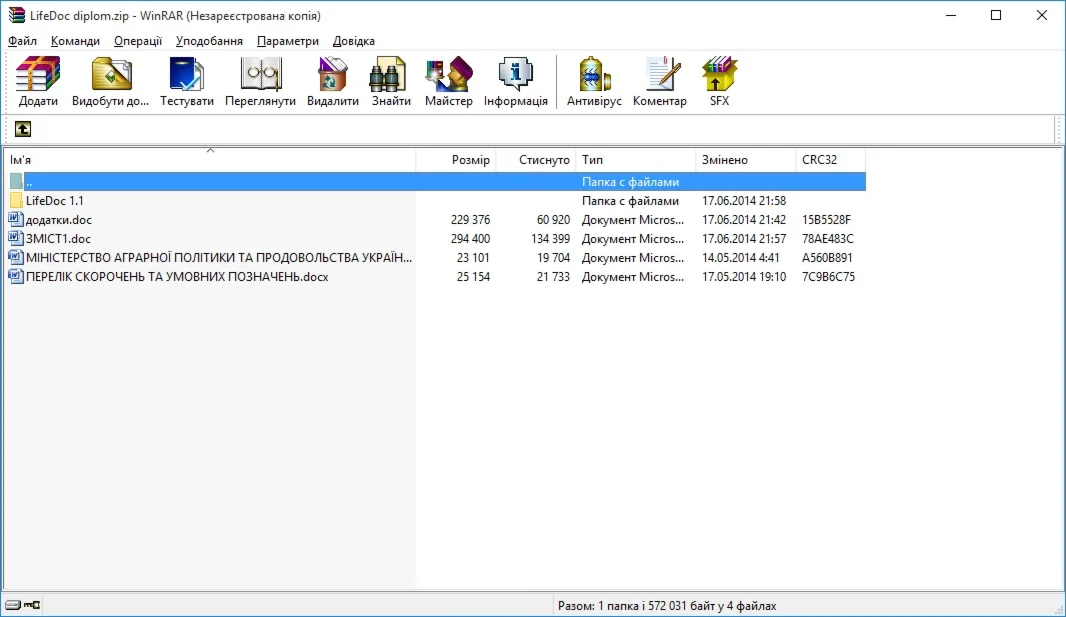Open the Майстер (Wizard) toolbar icon

[449, 74]
